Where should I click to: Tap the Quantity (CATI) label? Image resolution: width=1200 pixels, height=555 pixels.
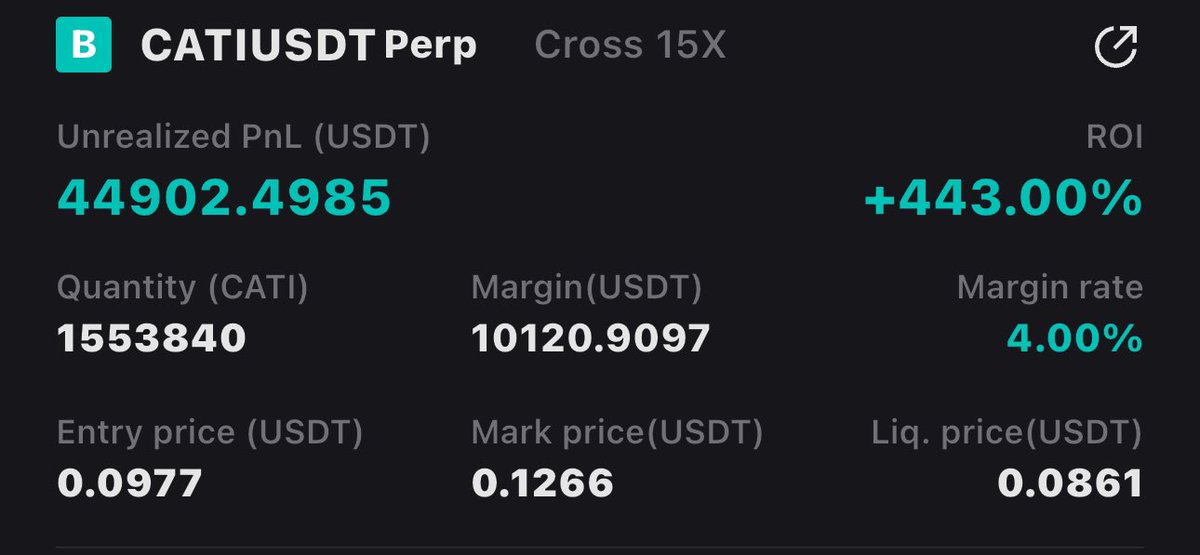(183, 288)
